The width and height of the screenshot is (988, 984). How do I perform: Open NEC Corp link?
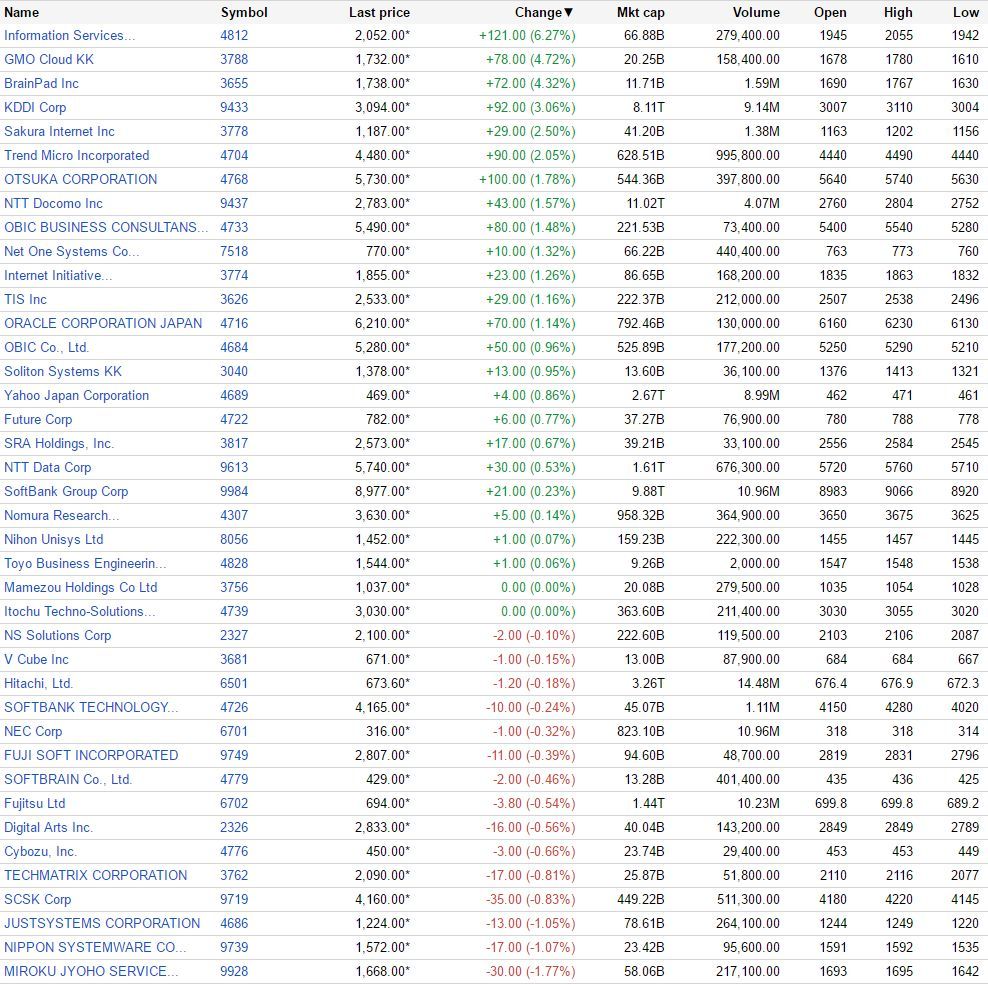(x=33, y=731)
